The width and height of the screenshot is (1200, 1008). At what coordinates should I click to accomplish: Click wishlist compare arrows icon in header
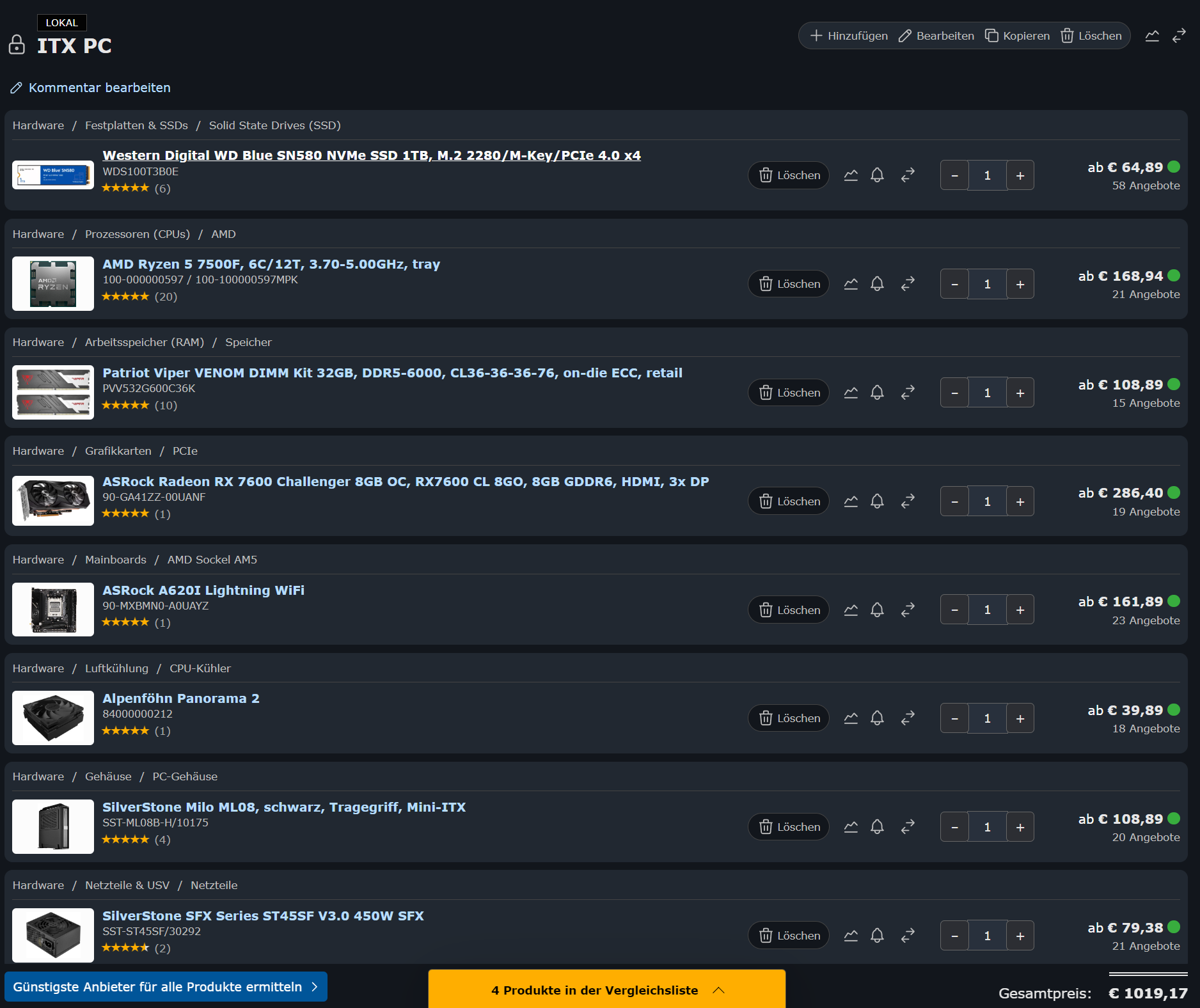pos(1179,36)
